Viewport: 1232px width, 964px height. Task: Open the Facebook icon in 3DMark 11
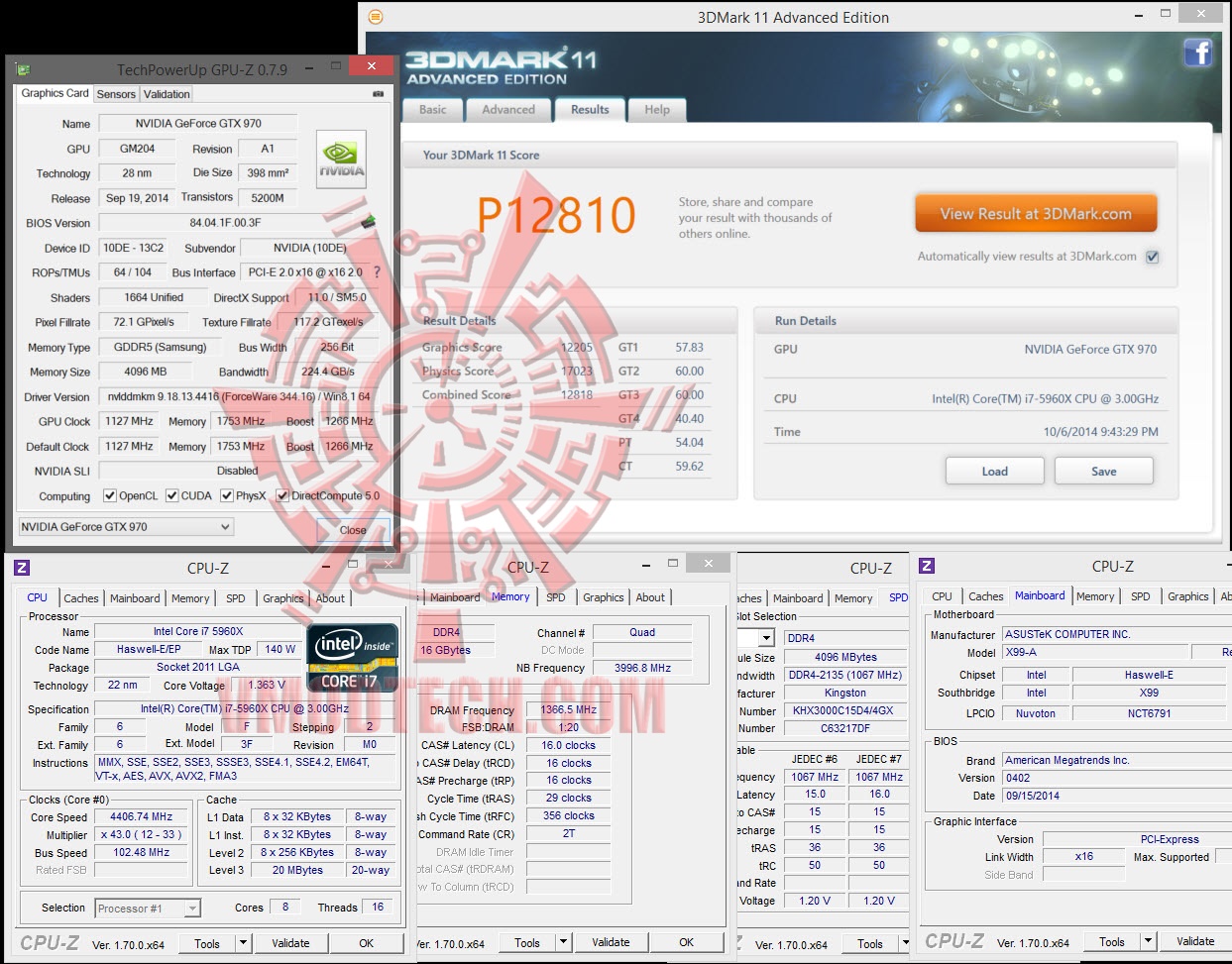click(1197, 52)
